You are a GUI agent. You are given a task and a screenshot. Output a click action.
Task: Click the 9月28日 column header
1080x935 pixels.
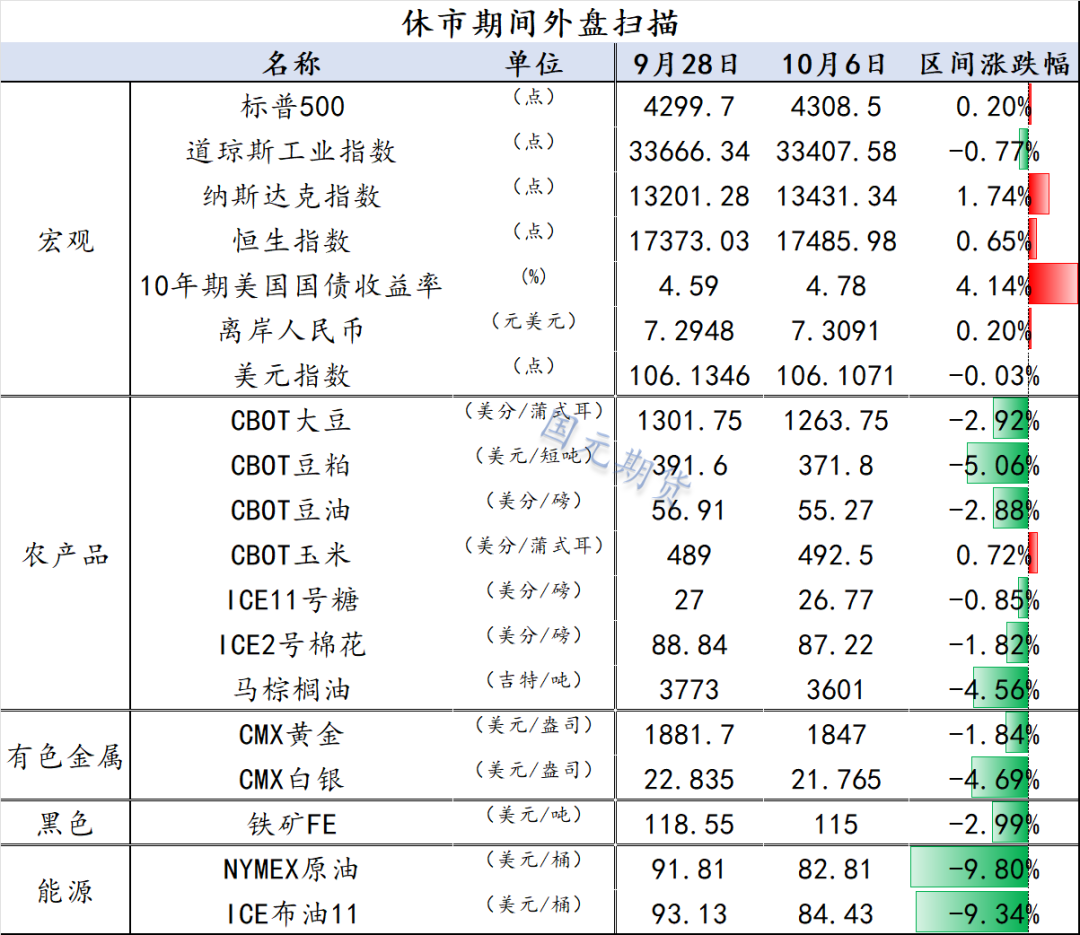(685, 64)
